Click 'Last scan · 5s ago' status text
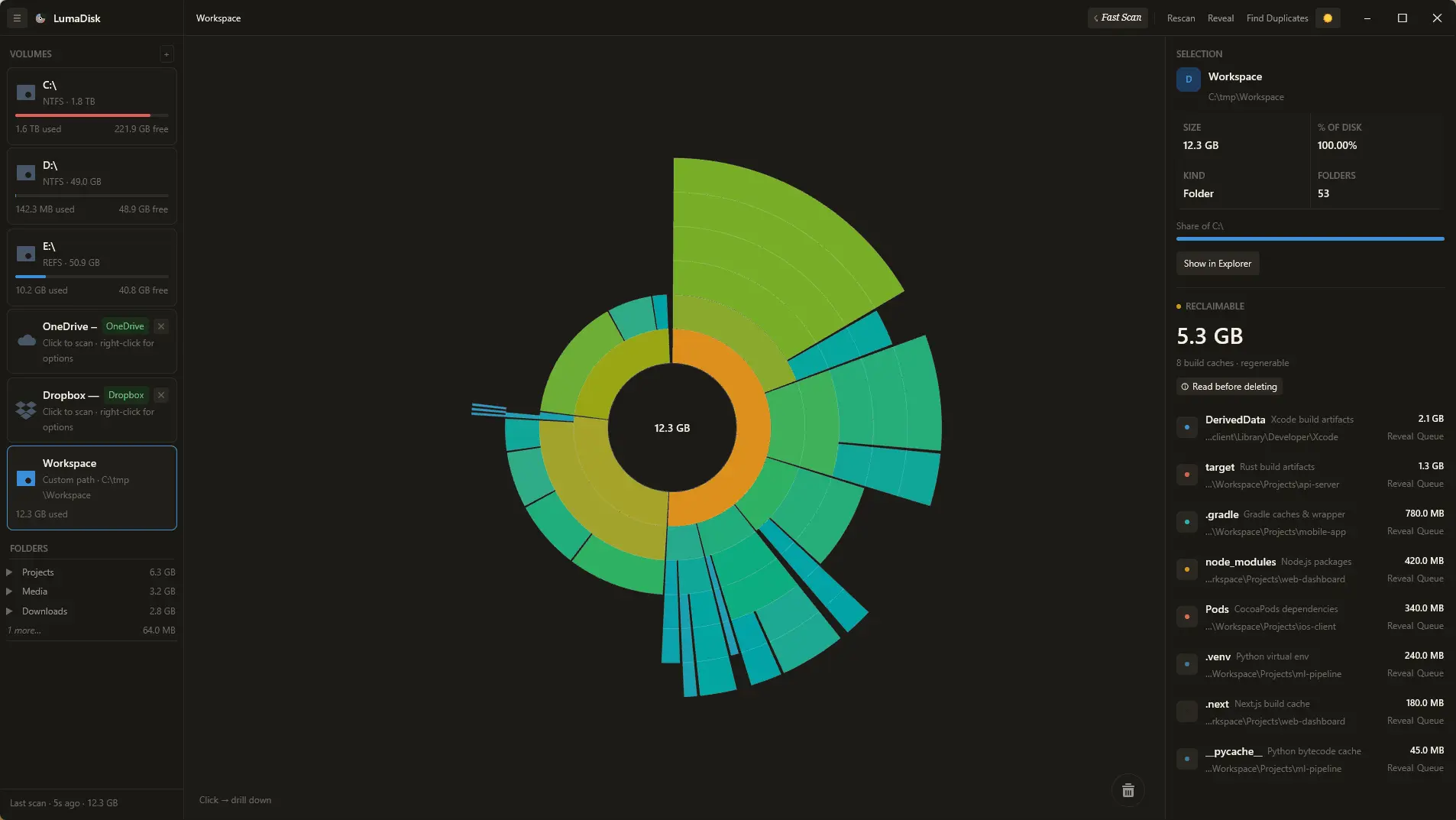This screenshot has width=1456, height=820. click(x=63, y=803)
